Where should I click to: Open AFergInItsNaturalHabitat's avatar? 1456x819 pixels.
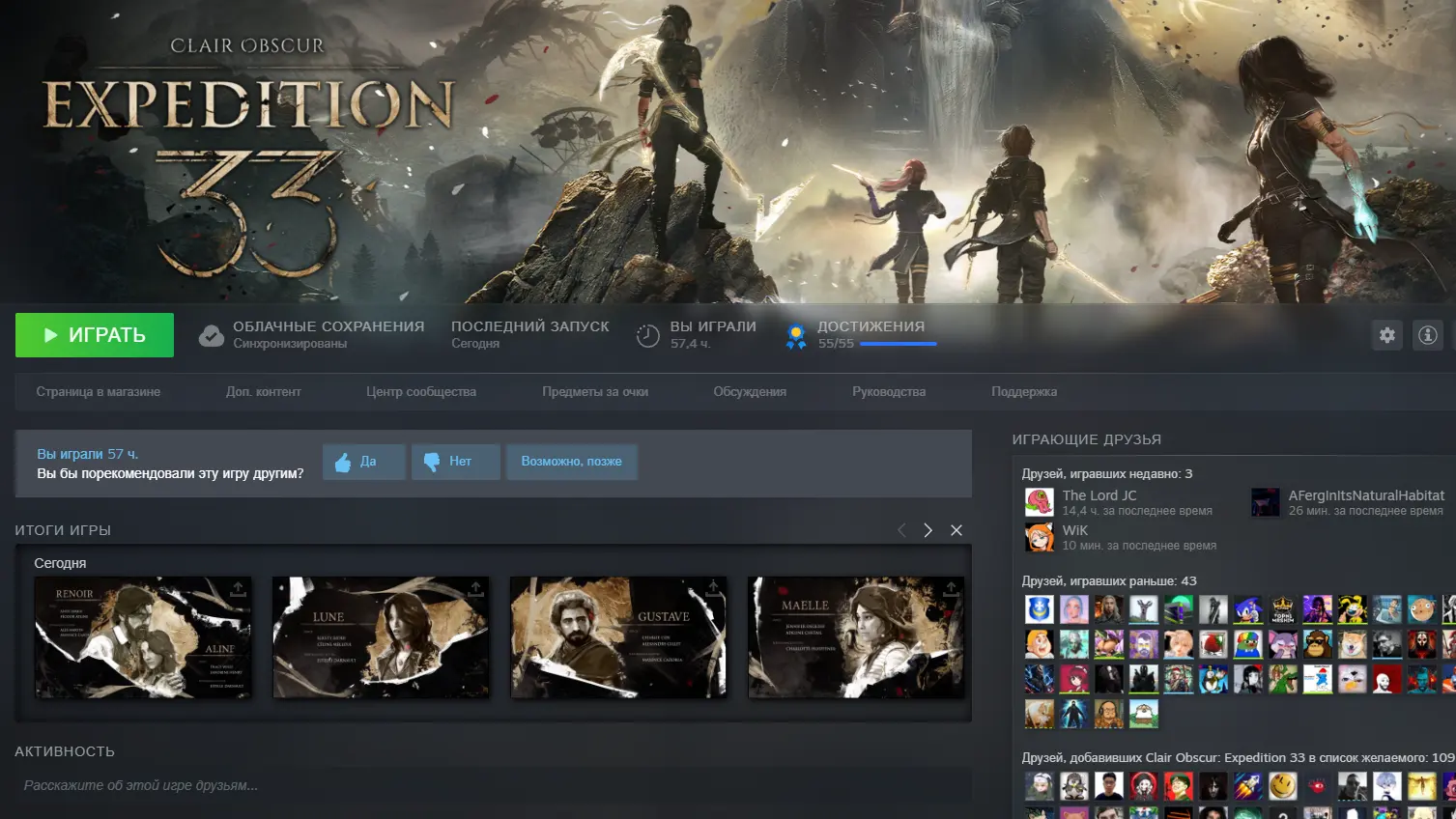[1266, 502]
